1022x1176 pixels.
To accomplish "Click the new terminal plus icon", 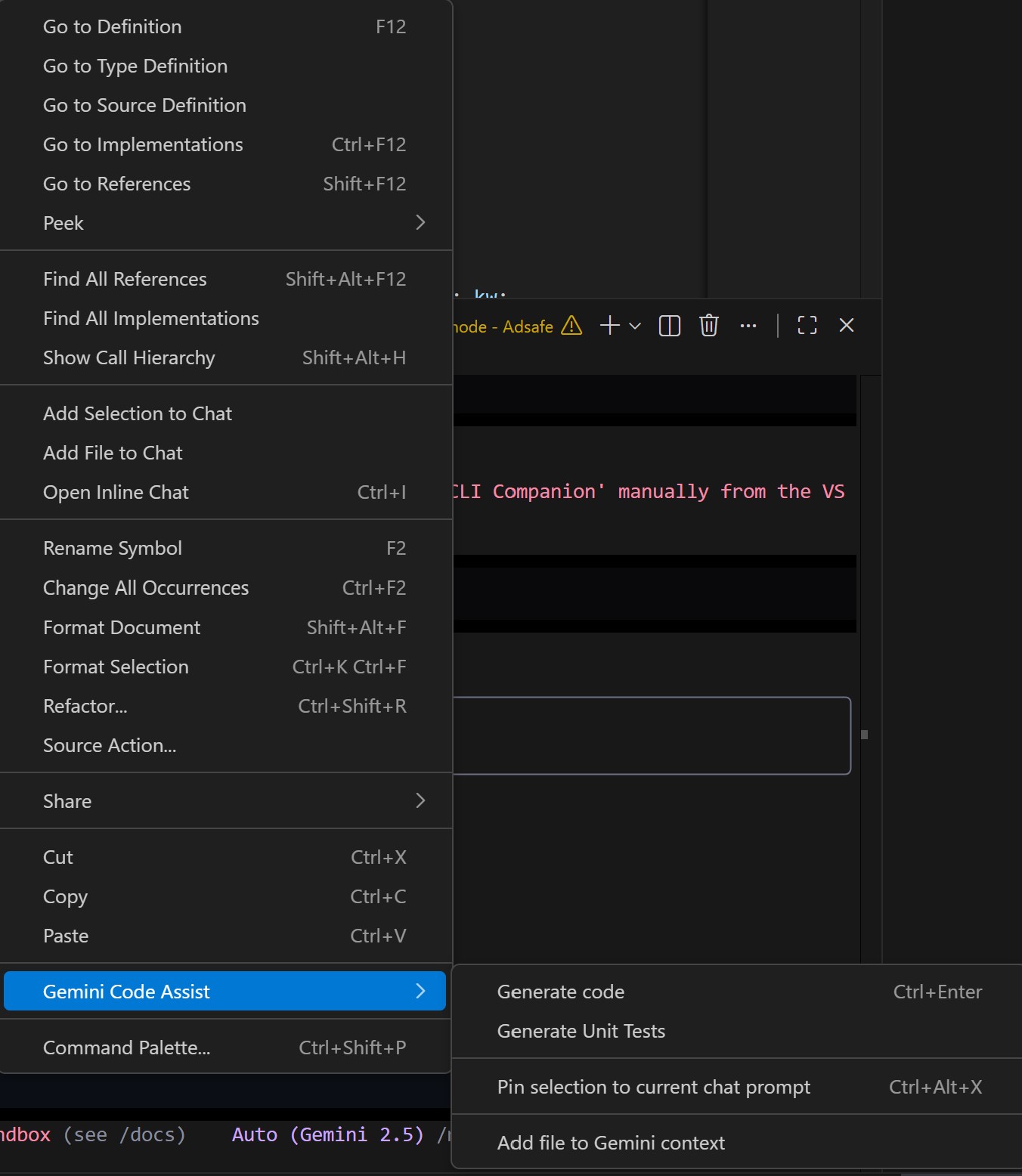I will click(x=609, y=326).
